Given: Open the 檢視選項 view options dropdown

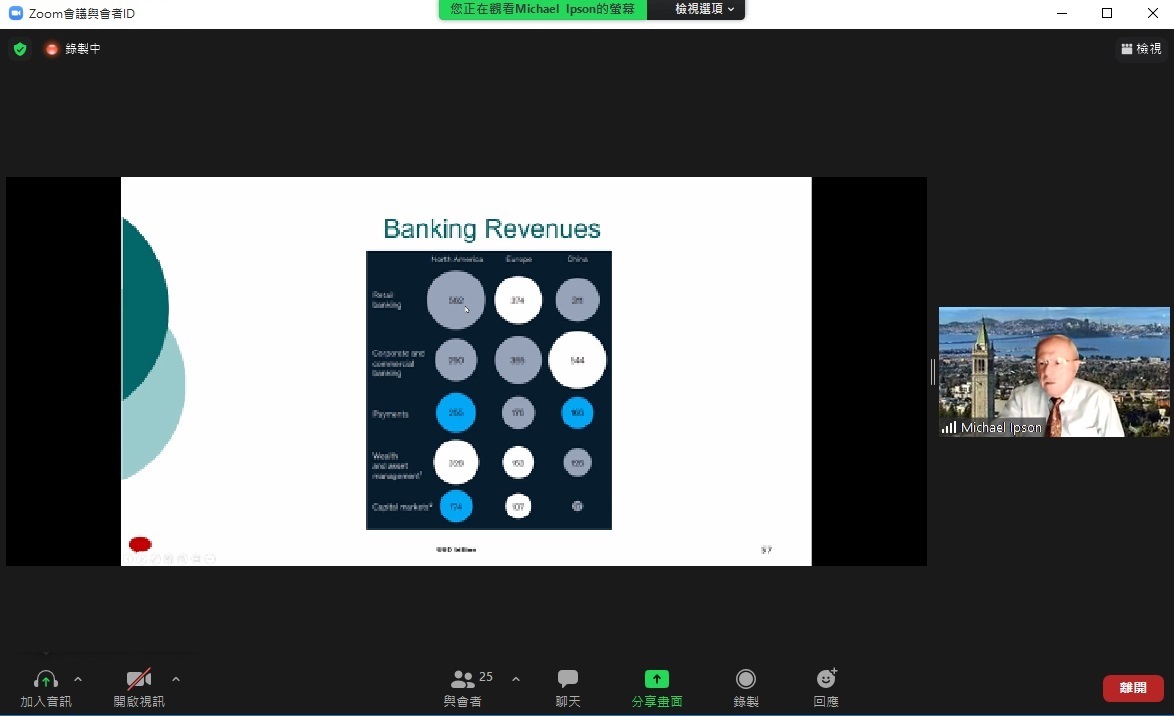Looking at the screenshot, I should click(x=704, y=9).
